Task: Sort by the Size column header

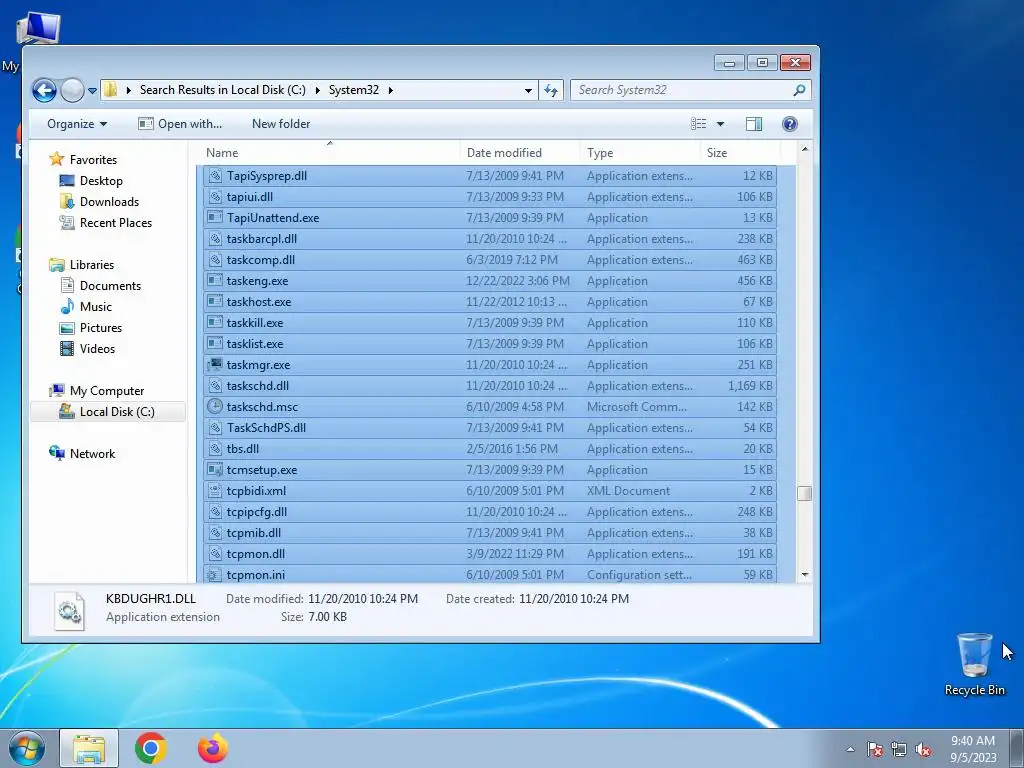Action: click(x=716, y=153)
